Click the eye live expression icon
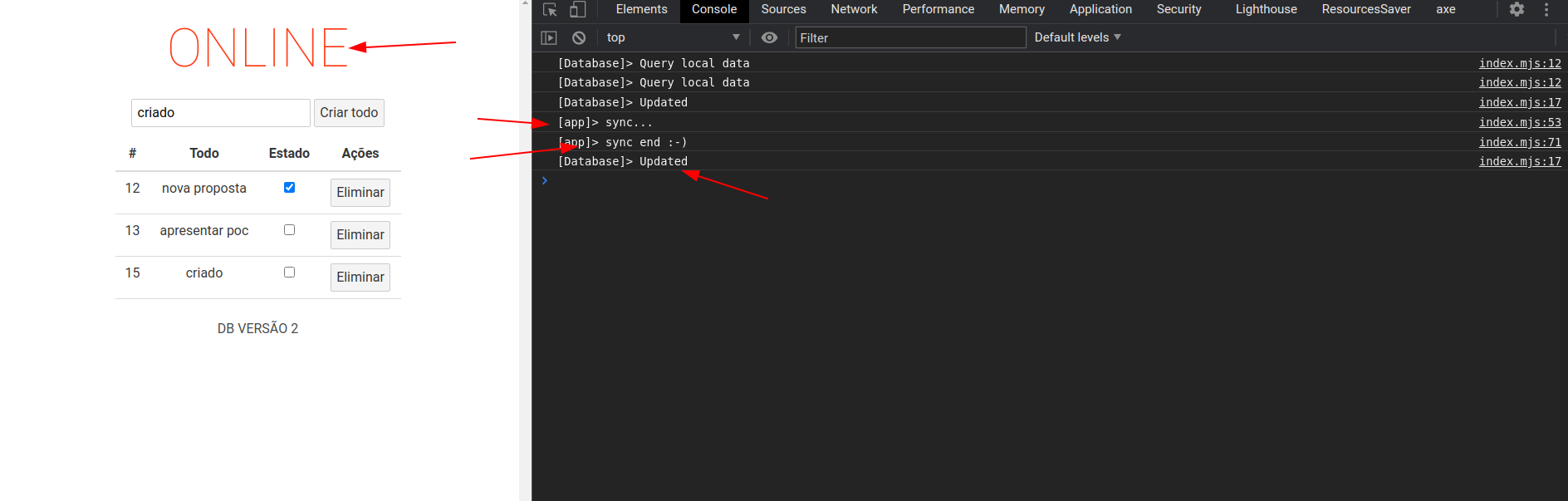The width and height of the screenshot is (1568, 501). [x=769, y=37]
